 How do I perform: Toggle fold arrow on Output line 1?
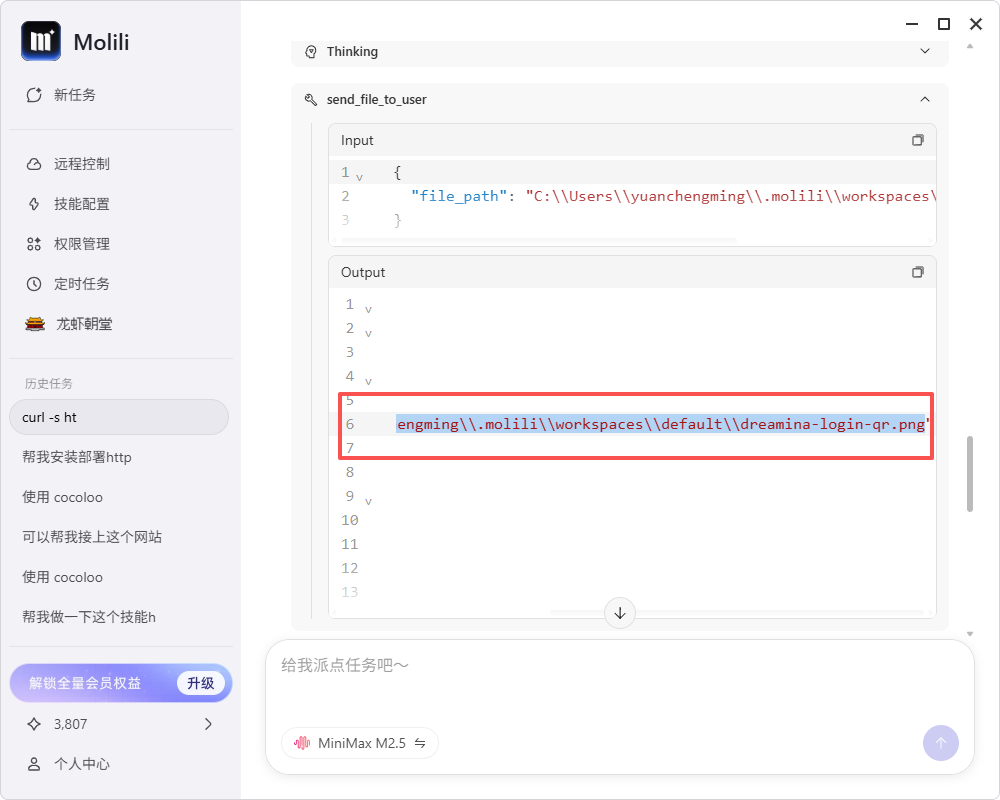[x=368, y=309]
